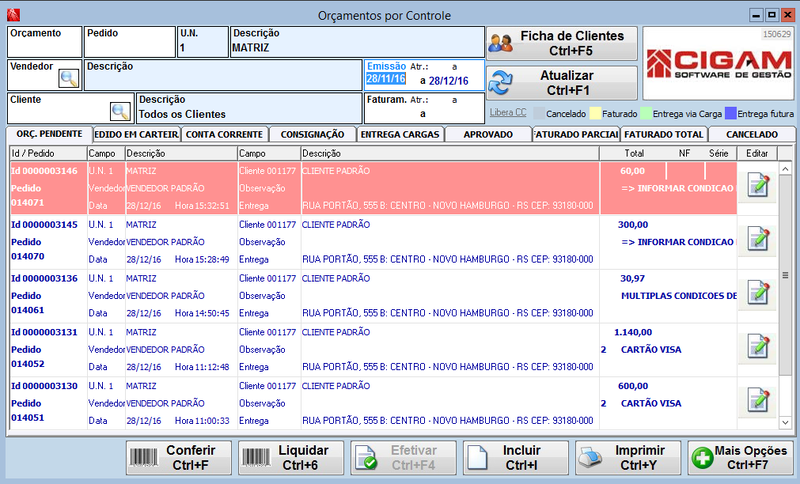The width and height of the screenshot is (800, 484).
Task: Open Ficha de Clientes Ctrl+F5
Action: (562, 43)
